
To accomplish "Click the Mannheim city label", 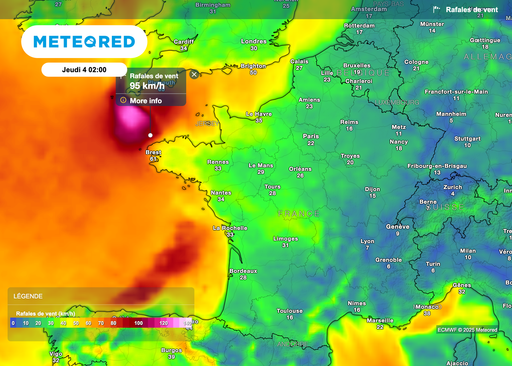I will pos(451,114).
